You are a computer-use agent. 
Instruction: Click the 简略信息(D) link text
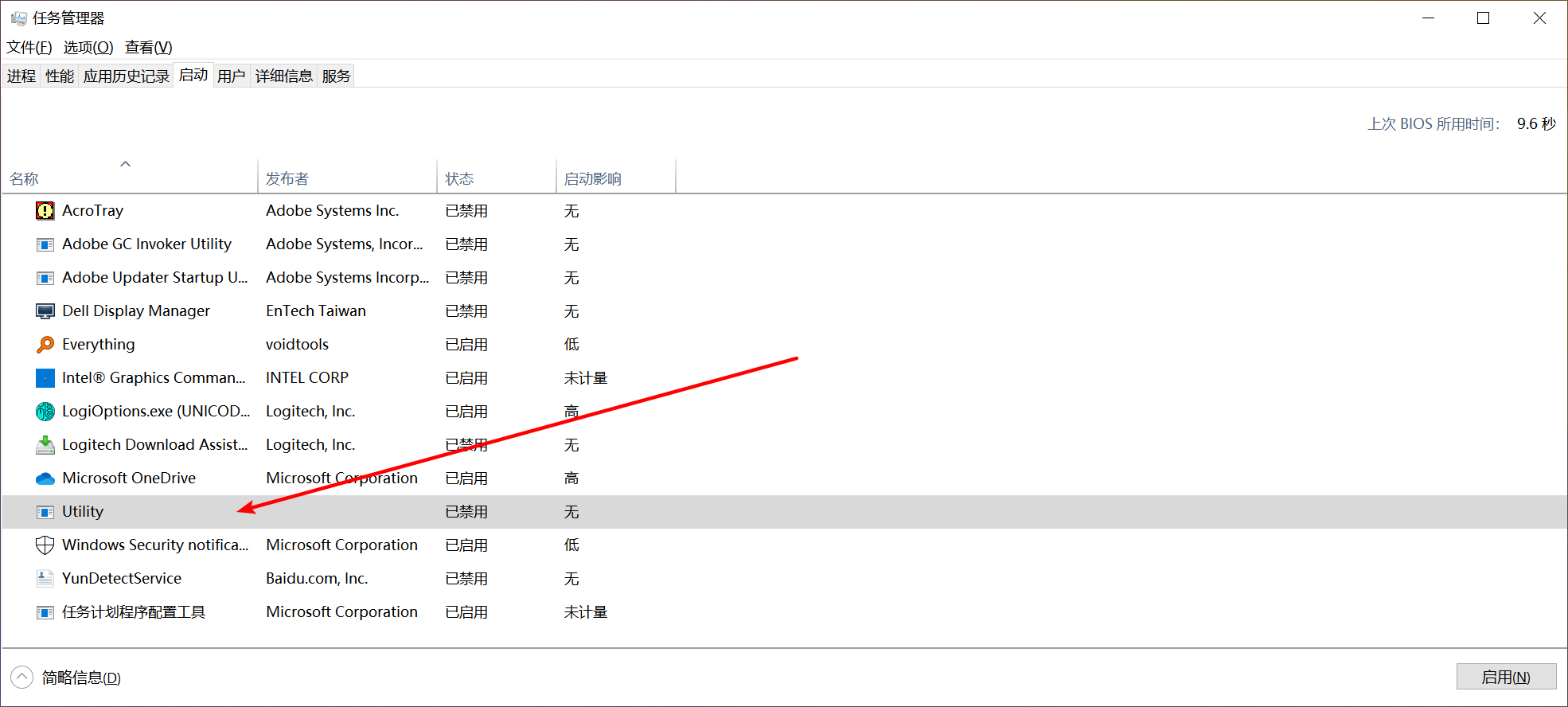point(81,678)
